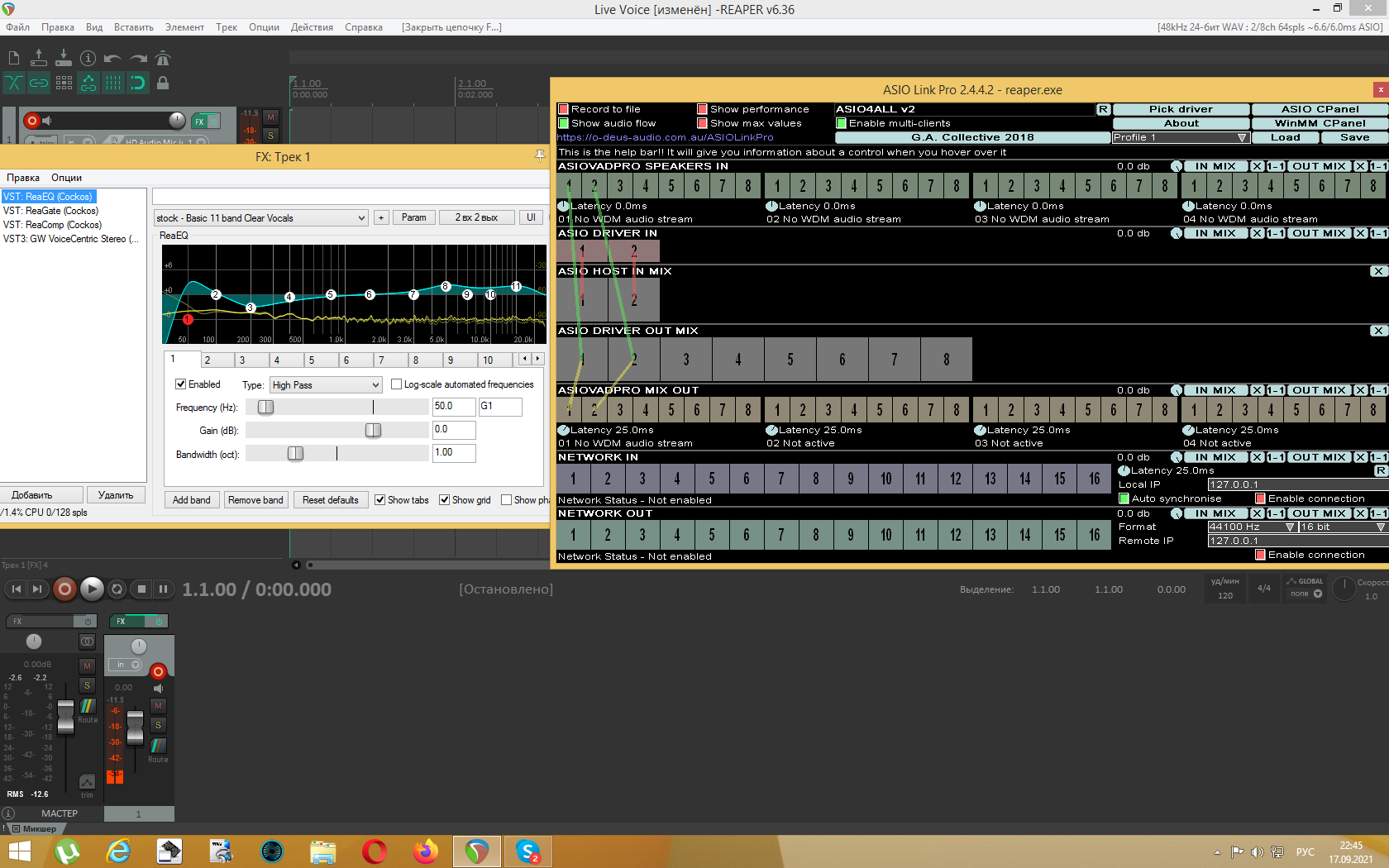Open the Файл menu
Viewport: 1389px width, 868px height.
[17, 27]
